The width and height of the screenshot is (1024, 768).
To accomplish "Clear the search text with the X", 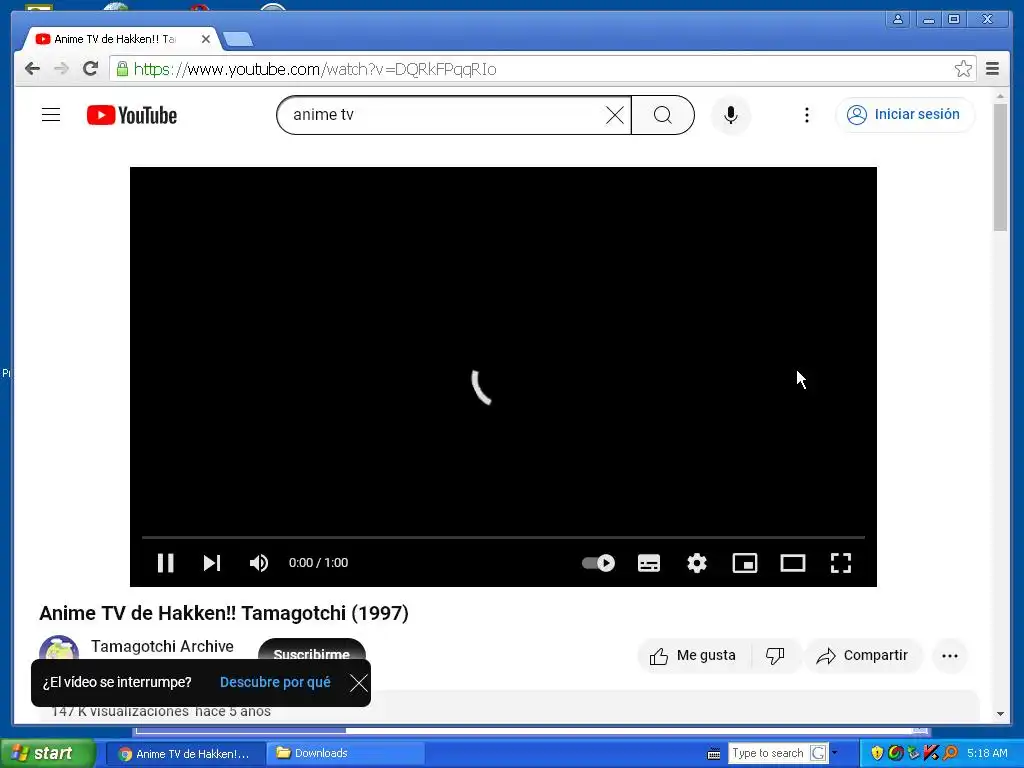I will 615,115.
